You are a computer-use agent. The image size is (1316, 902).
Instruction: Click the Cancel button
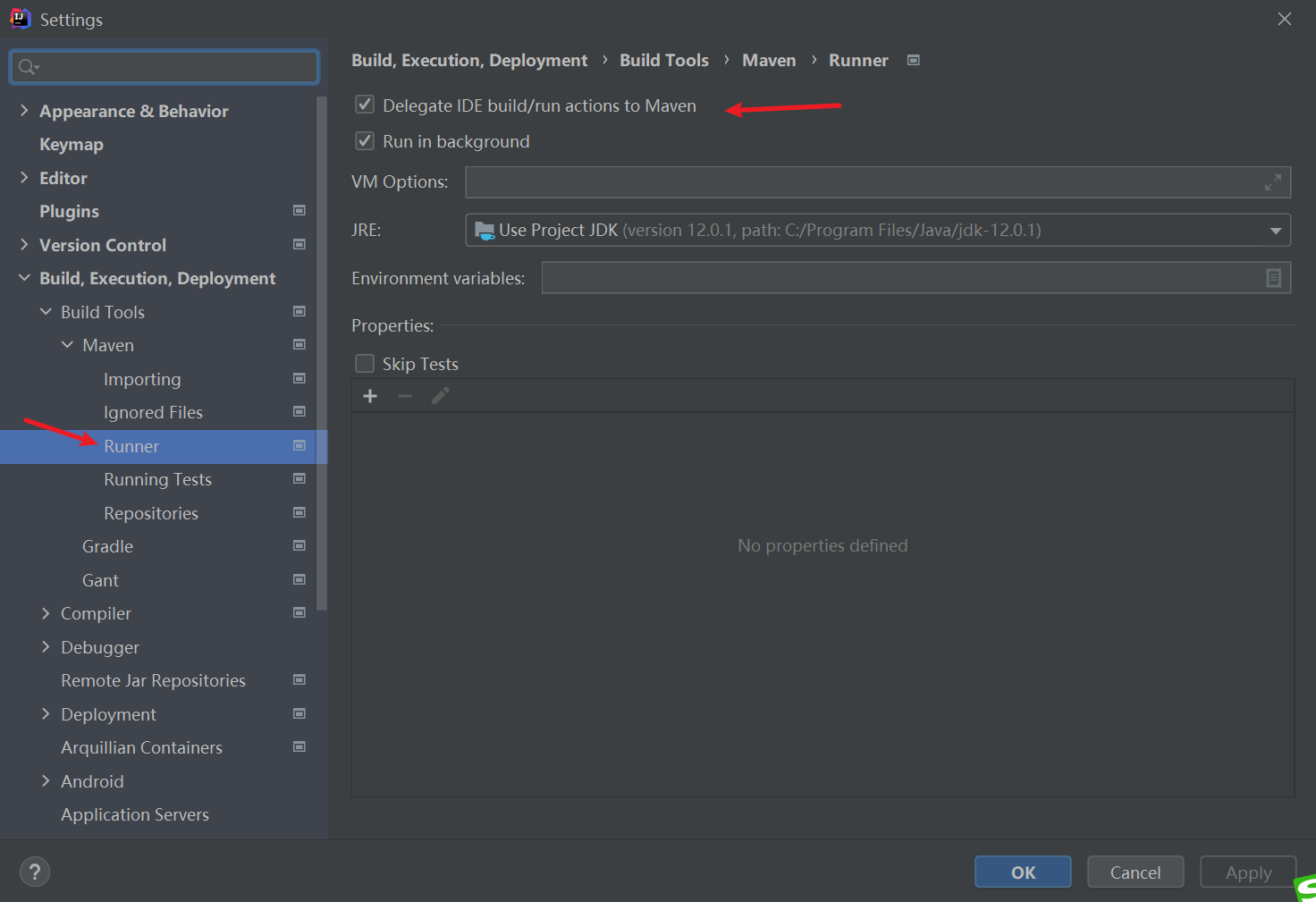(x=1135, y=872)
